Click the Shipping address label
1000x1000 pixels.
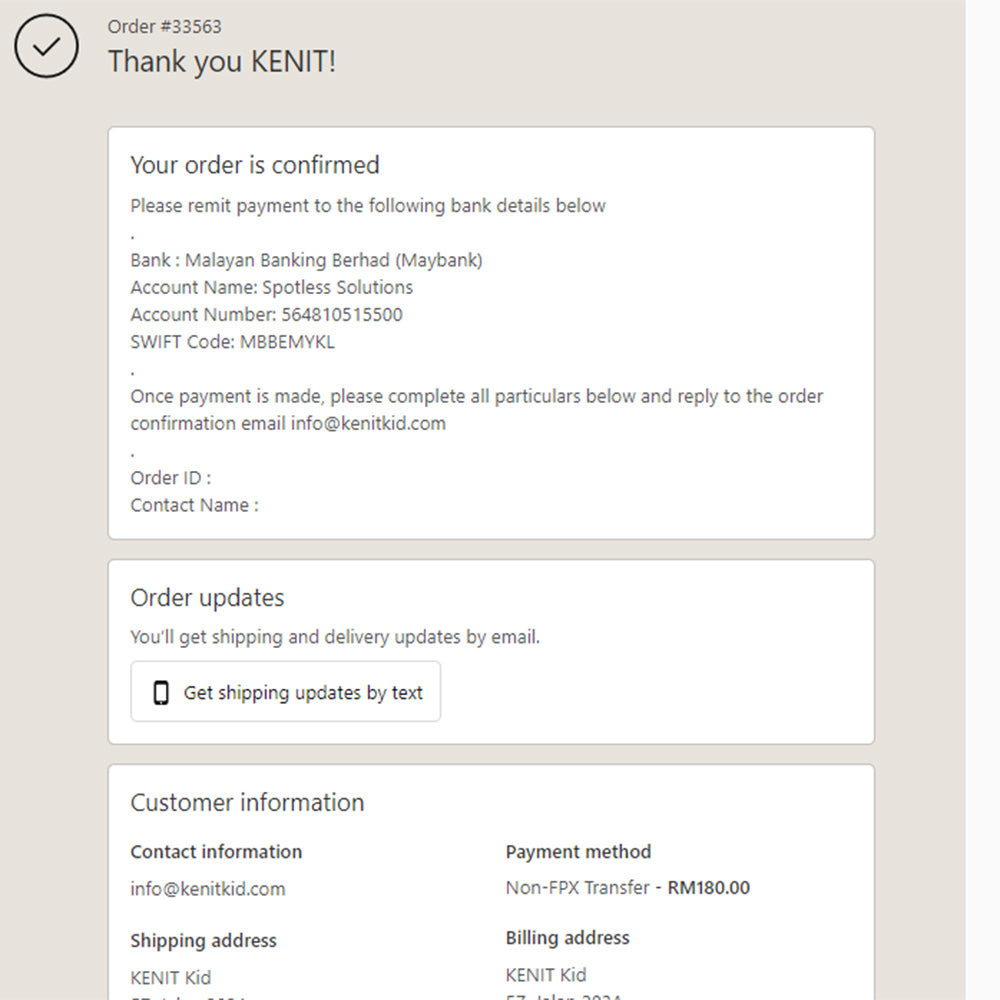tap(203, 940)
